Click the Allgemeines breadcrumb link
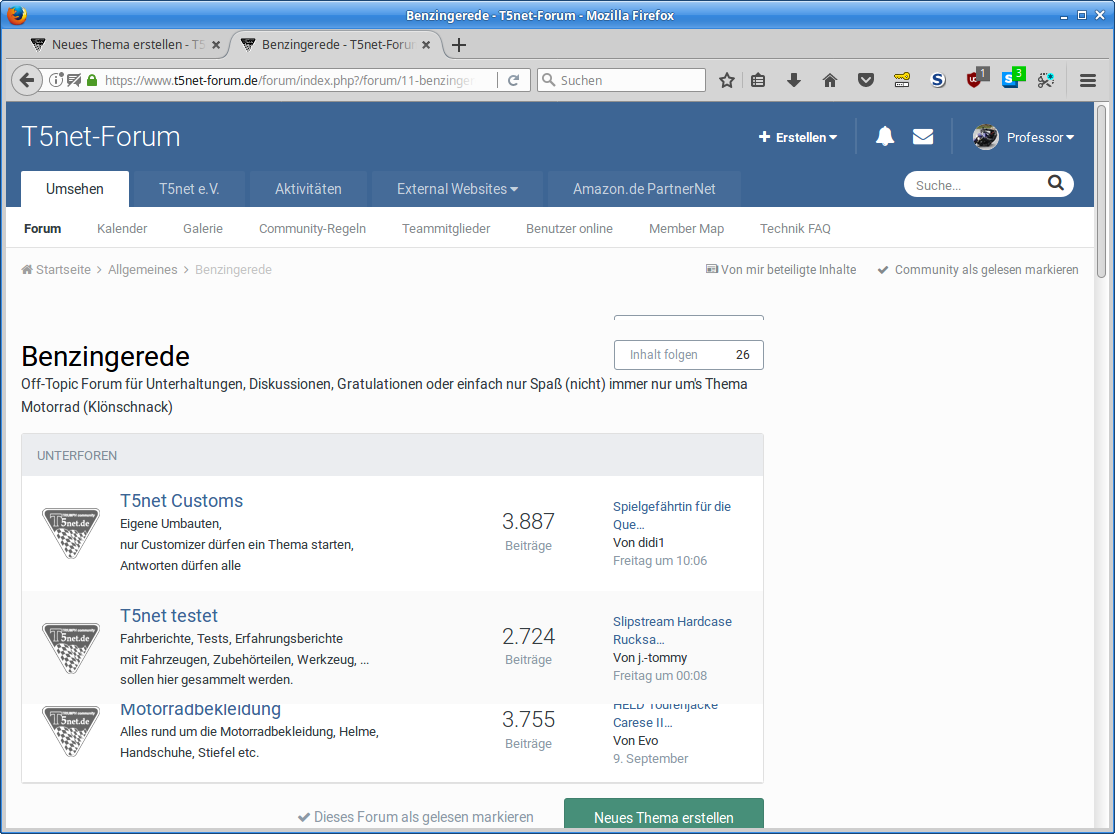Image resolution: width=1115 pixels, height=834 pixels. pos(143,269)
